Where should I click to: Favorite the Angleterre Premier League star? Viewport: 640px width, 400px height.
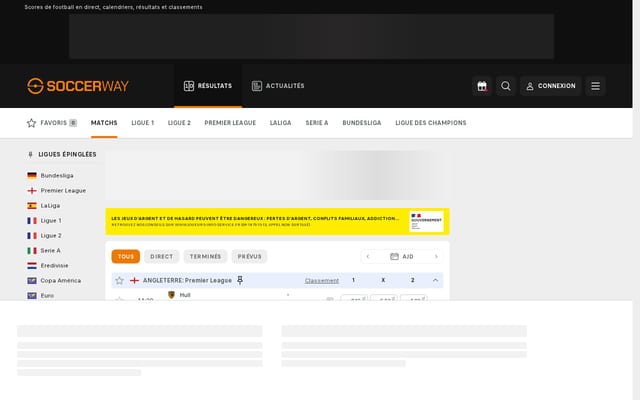(x=119, y=280)
